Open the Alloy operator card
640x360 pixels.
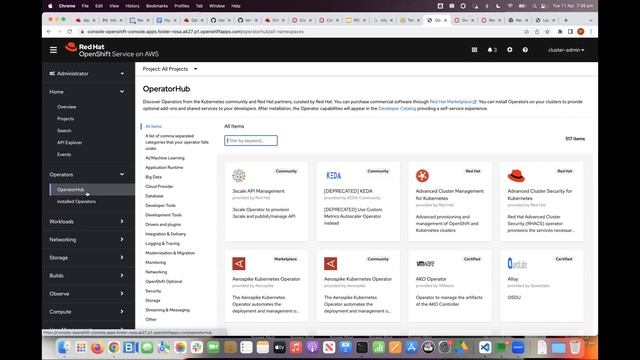click(x=542, y=286)
